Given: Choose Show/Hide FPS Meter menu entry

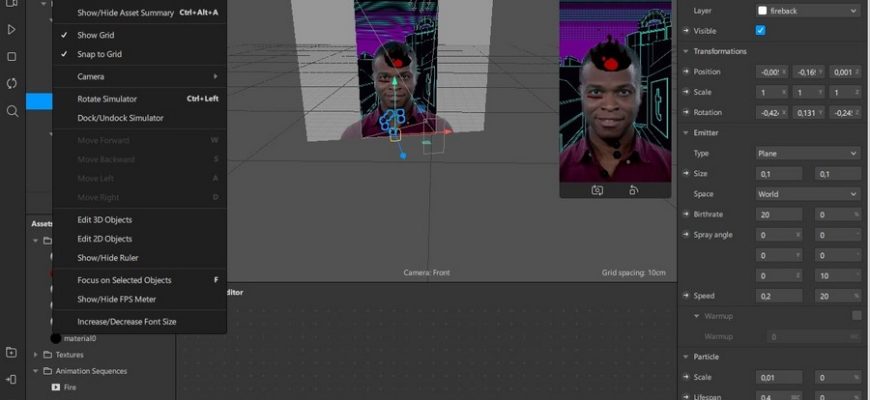Looking at the screenshot, I should pos(116,299).
